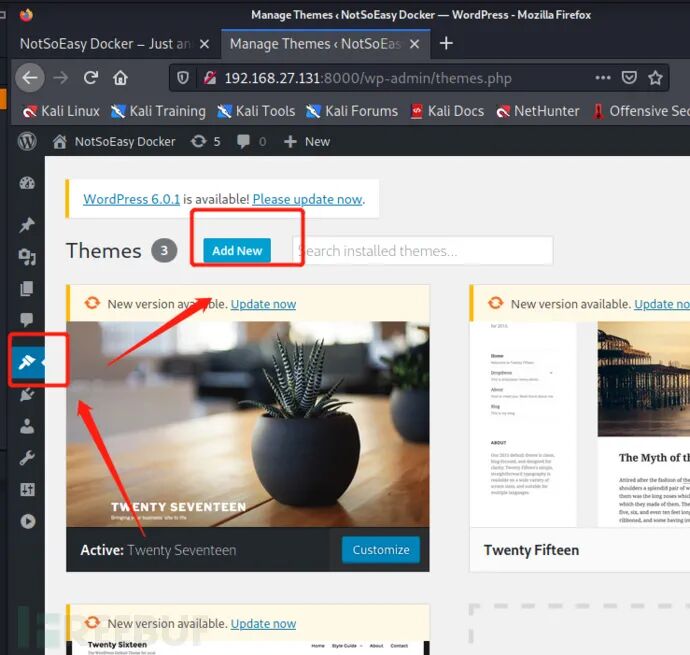Open Settings via the sidebar sliders icon
Viewport: 690px width, 655px height.
[x=27, y=489]
